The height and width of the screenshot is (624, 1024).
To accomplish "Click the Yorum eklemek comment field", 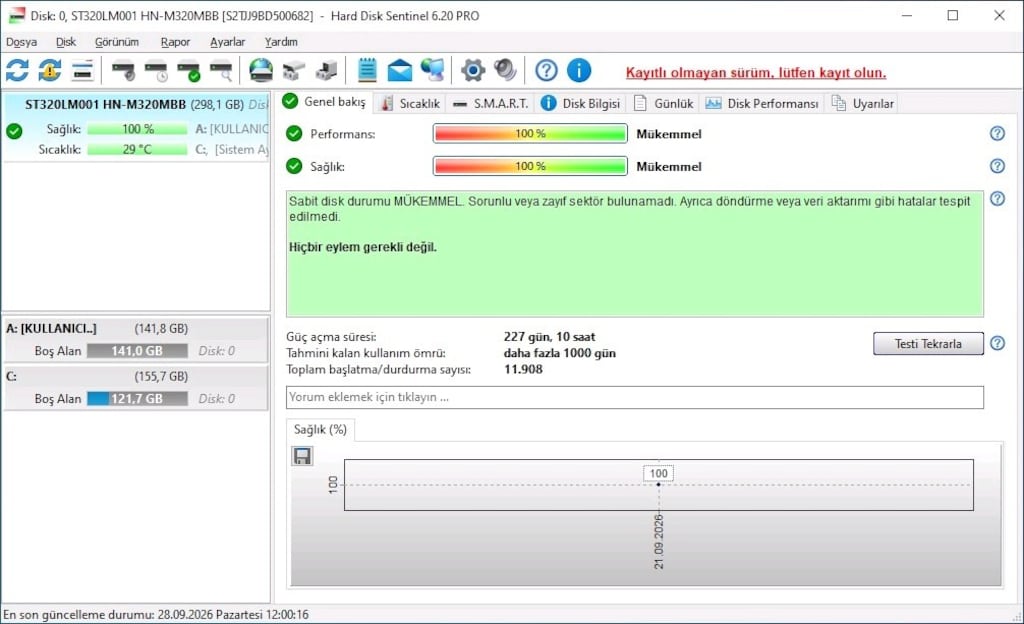I will tap(635, 398).
